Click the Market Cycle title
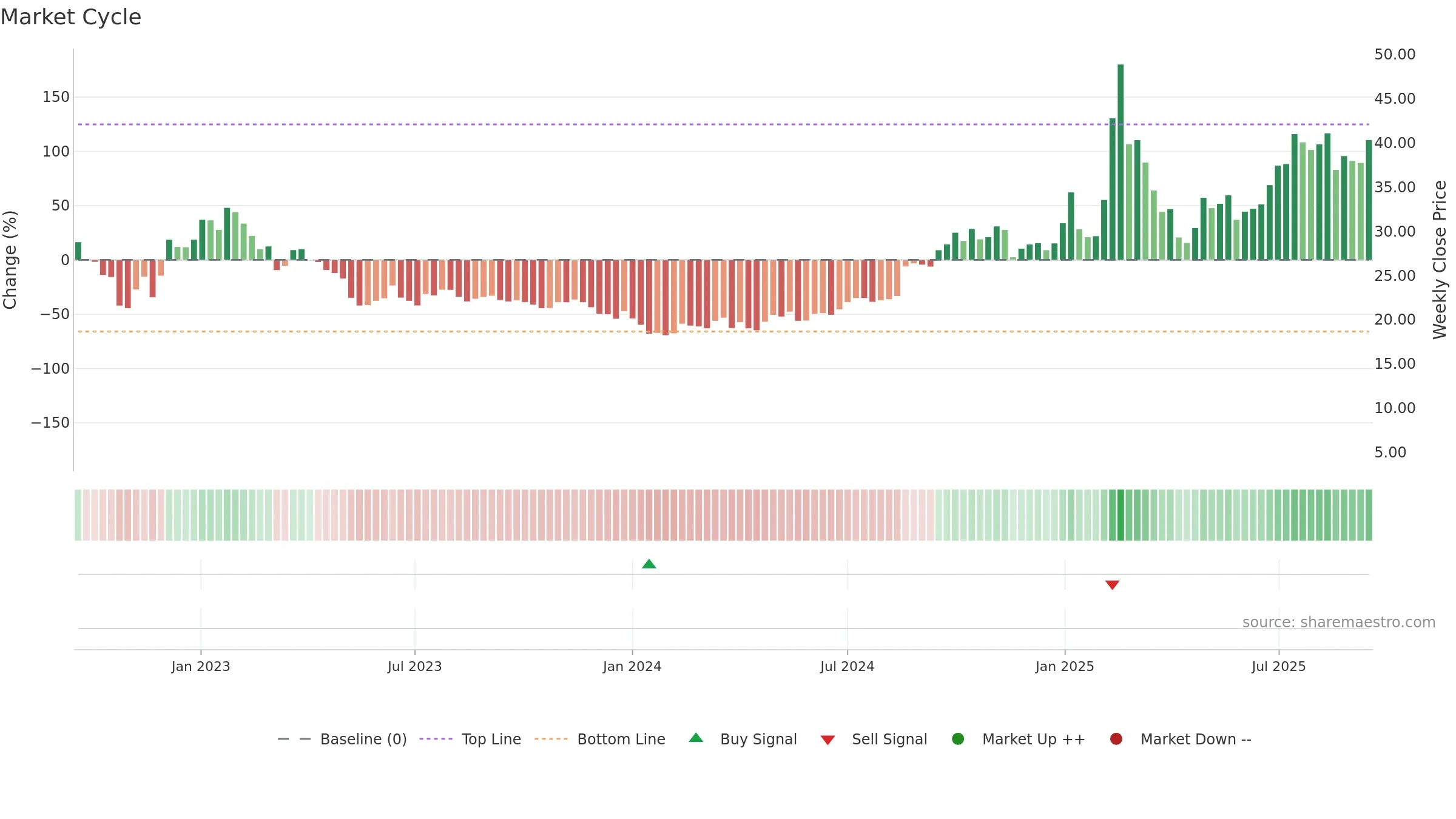 point(71,17)
